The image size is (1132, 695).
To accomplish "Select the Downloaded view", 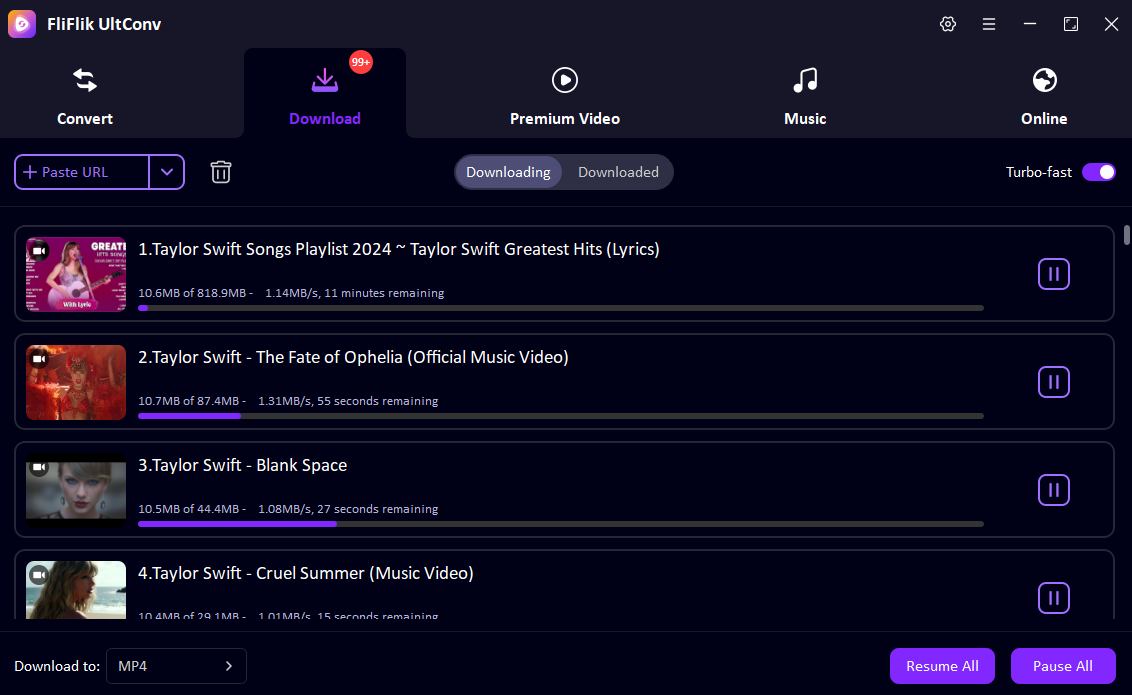I will pyautogui.click(x=618, y=172).
